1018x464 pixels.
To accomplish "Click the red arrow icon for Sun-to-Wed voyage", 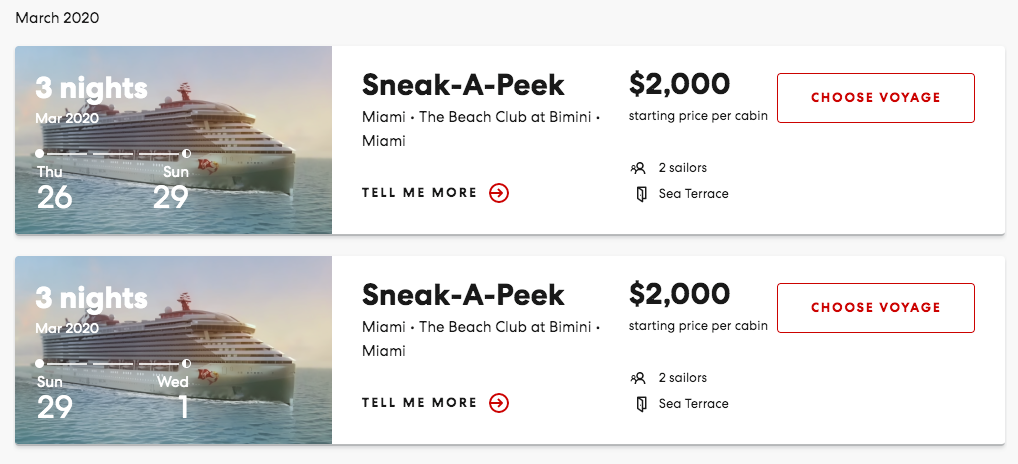I will pos(499,403).
